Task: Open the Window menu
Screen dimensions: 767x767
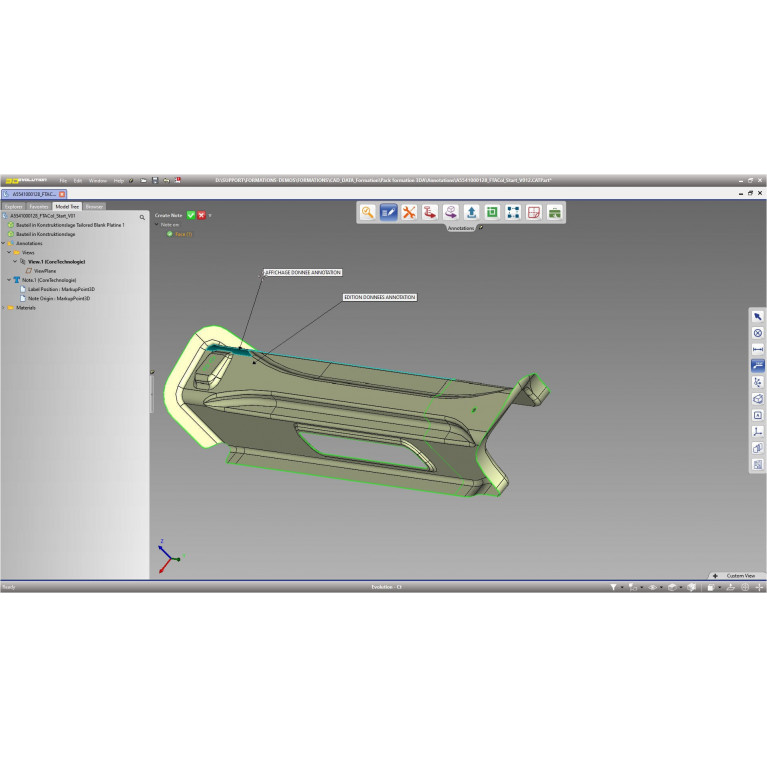Action: coord(98,180)
